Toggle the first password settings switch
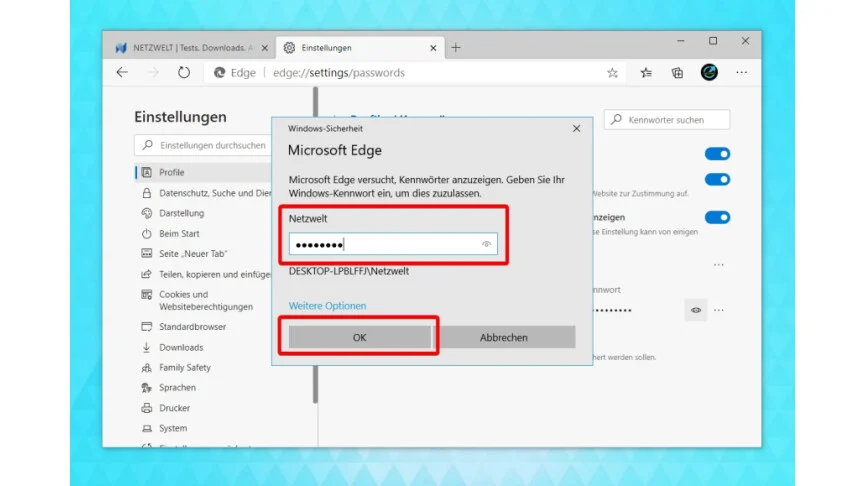864x486 pixels. 717,154
